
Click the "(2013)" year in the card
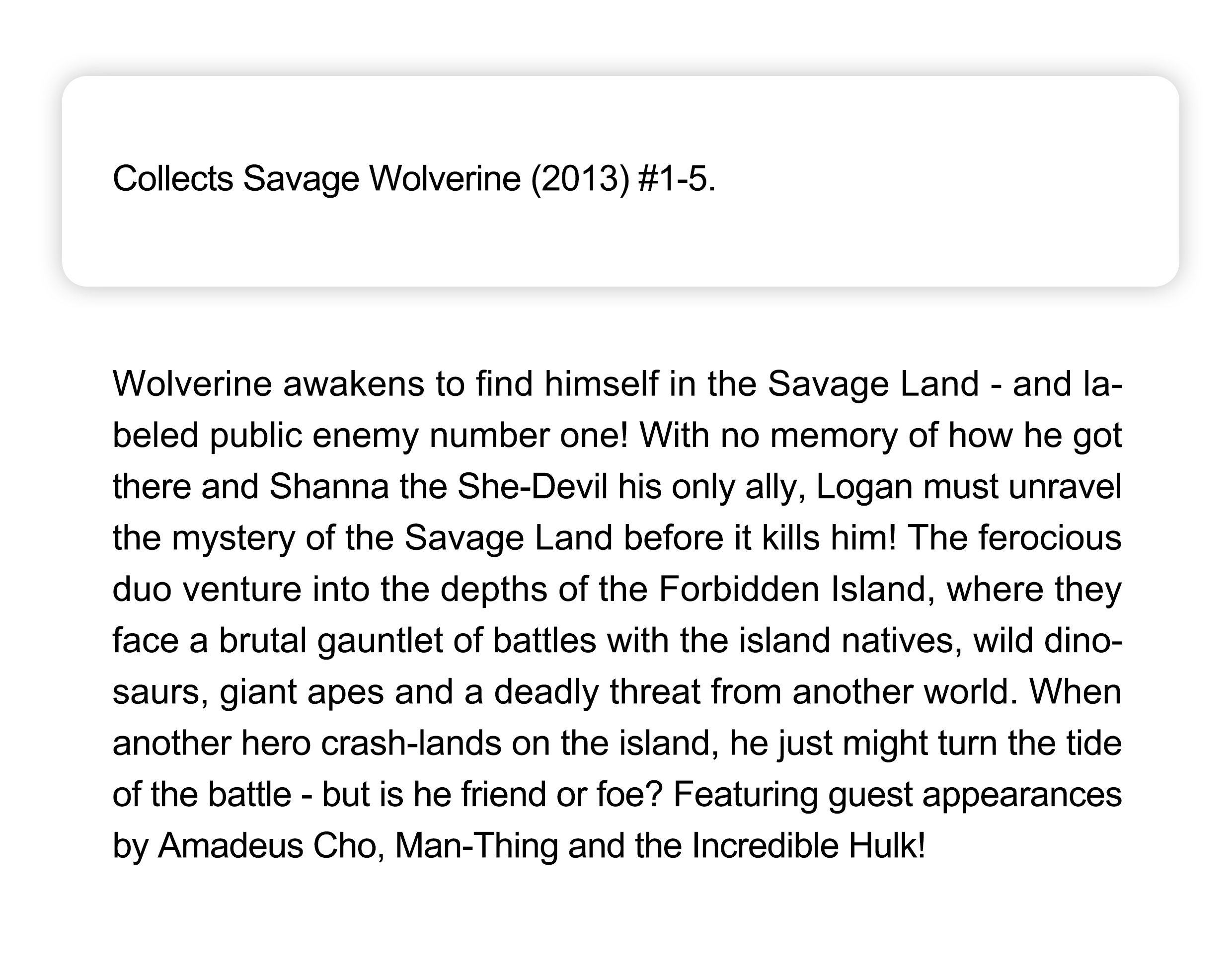pos(580,179)
